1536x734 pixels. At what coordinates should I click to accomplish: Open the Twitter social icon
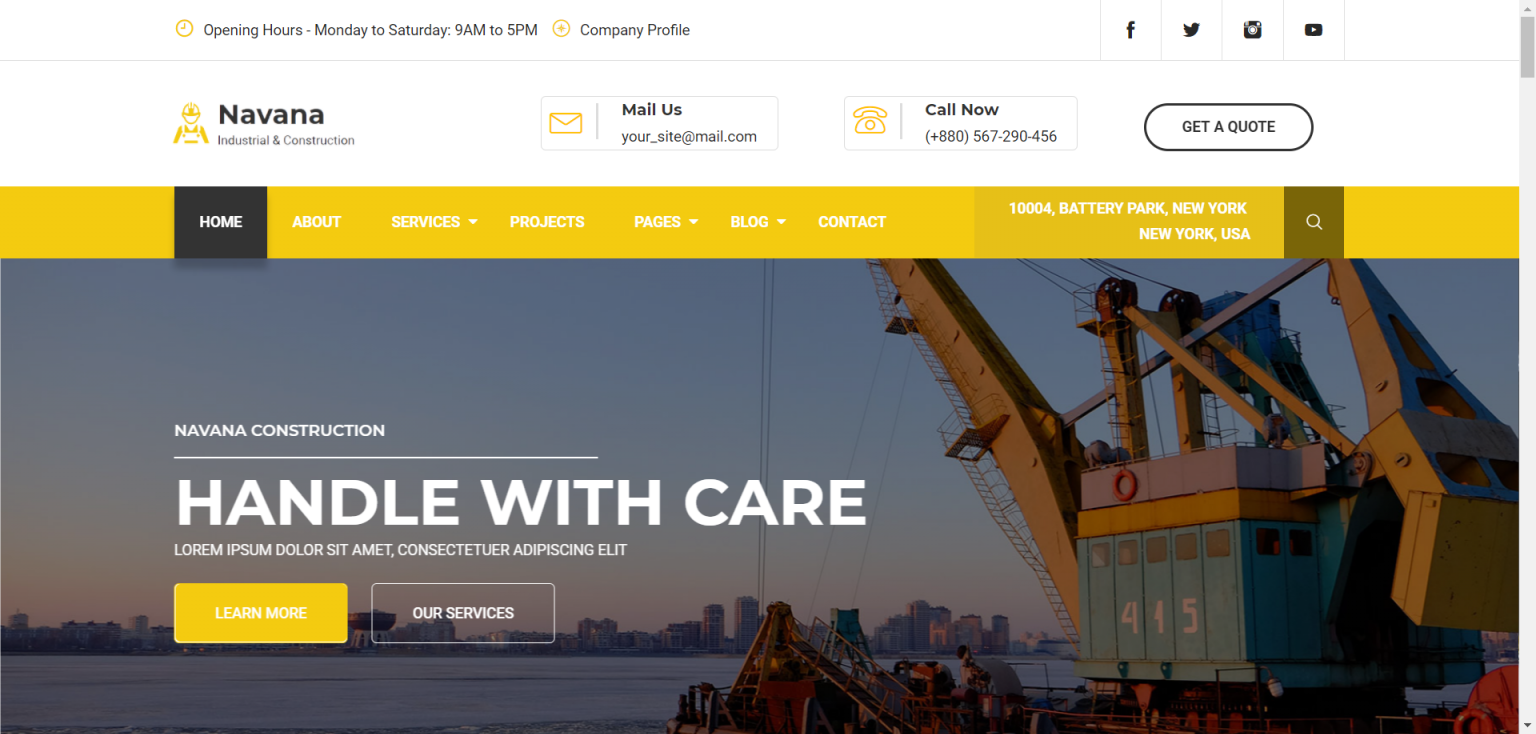[1191, 30]
